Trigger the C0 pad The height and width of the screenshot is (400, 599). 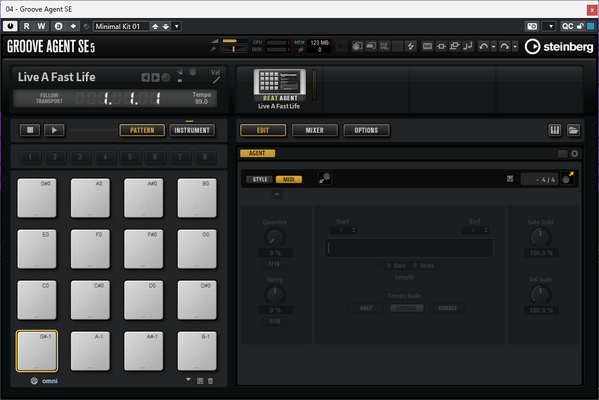point(37,300)
